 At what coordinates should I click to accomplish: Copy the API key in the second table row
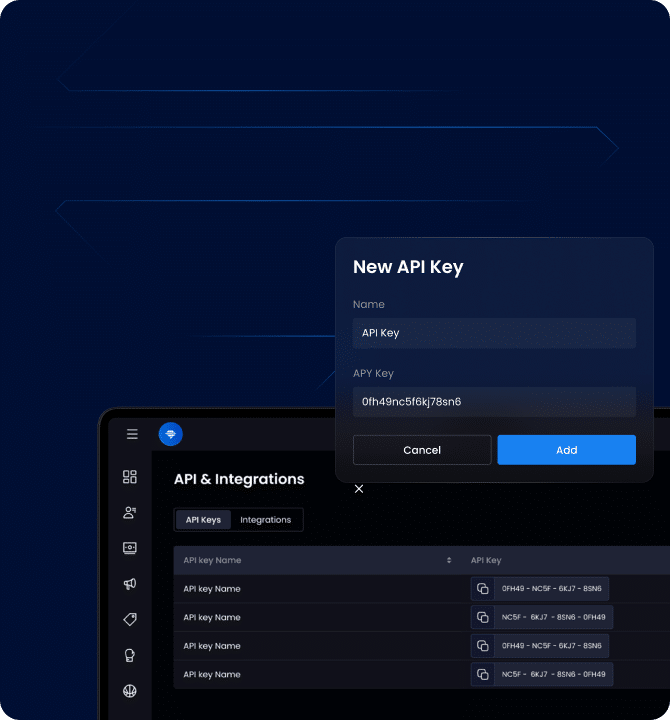click(483, 617)
